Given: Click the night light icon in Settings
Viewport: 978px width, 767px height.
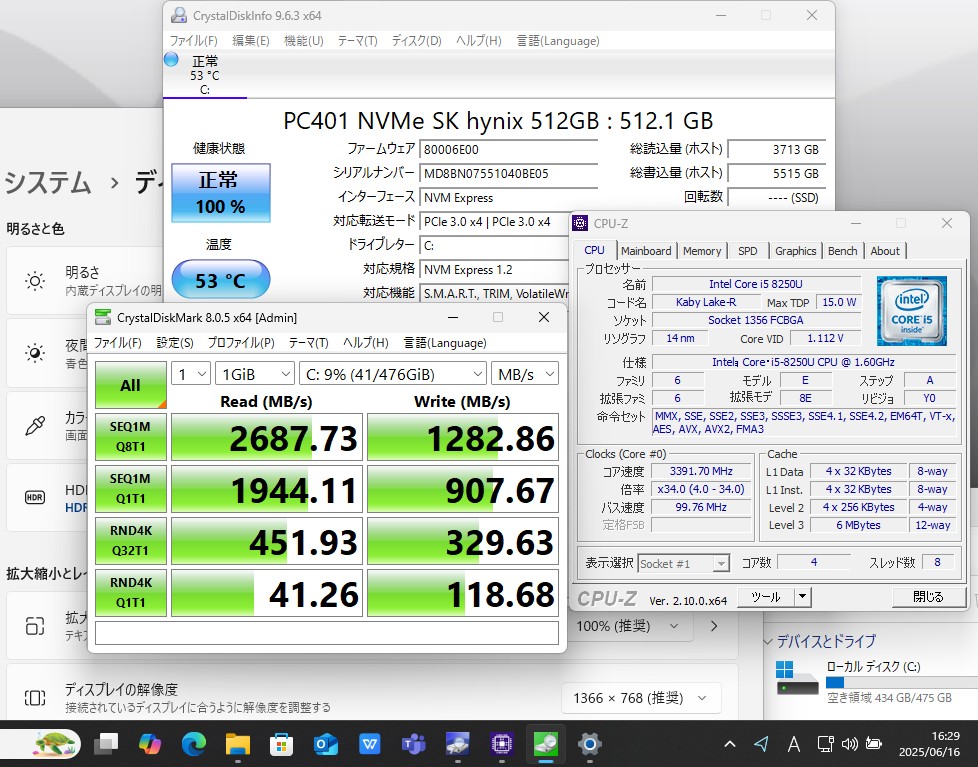Looking at the screenshot, I should point(35,353).
